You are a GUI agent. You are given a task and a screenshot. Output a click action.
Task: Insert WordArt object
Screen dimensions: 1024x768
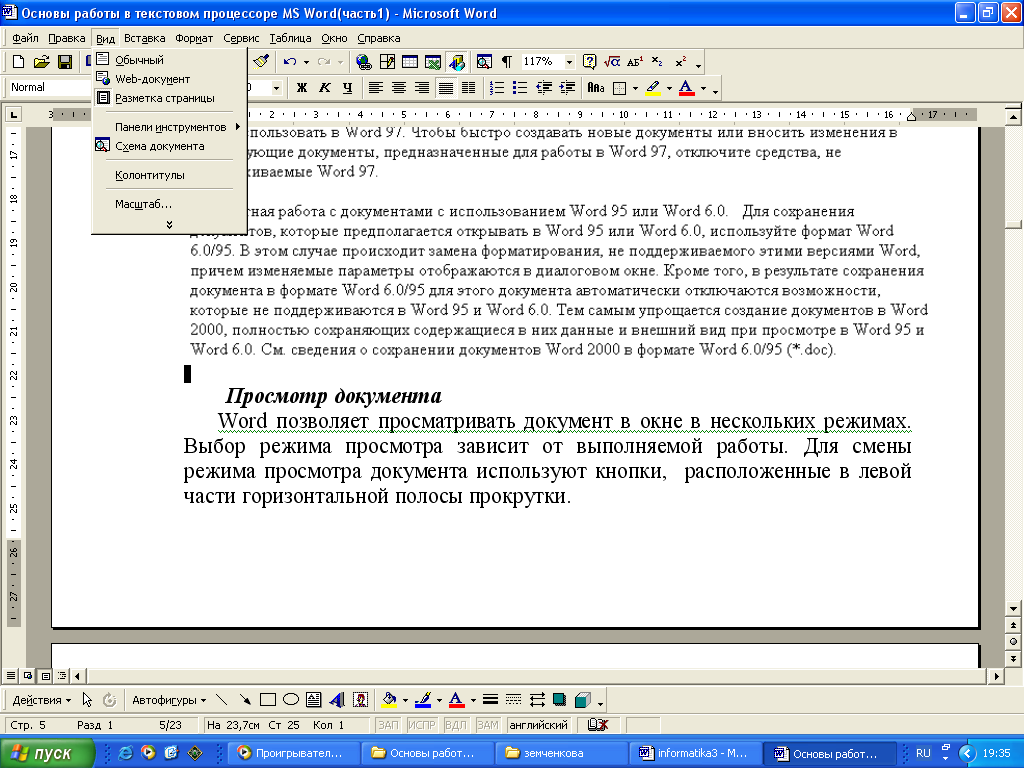337,700
